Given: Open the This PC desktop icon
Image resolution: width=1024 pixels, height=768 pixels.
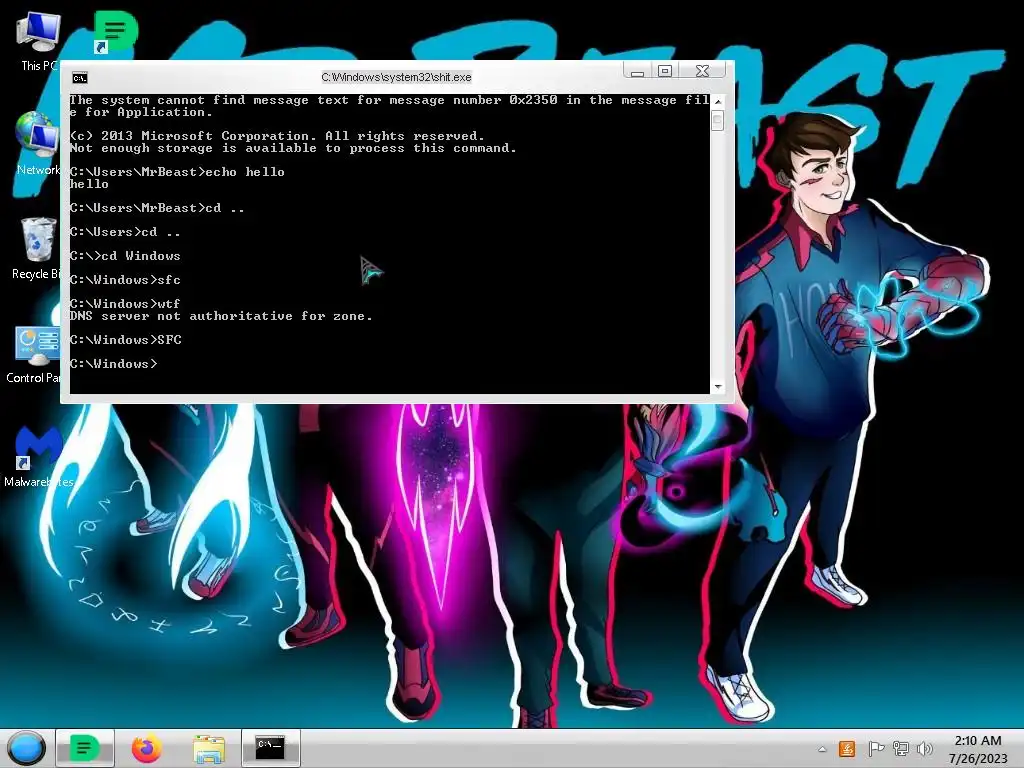Looking at the screenshot, I should [x=38, y=40].
